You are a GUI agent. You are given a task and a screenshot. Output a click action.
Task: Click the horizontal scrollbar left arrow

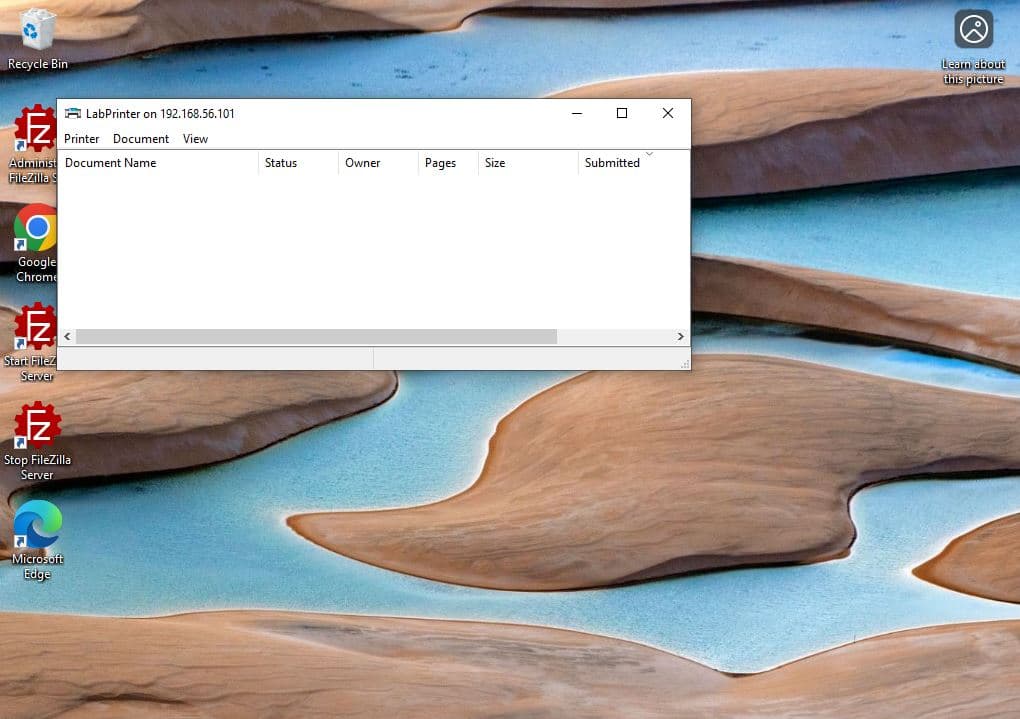[67, 338]
